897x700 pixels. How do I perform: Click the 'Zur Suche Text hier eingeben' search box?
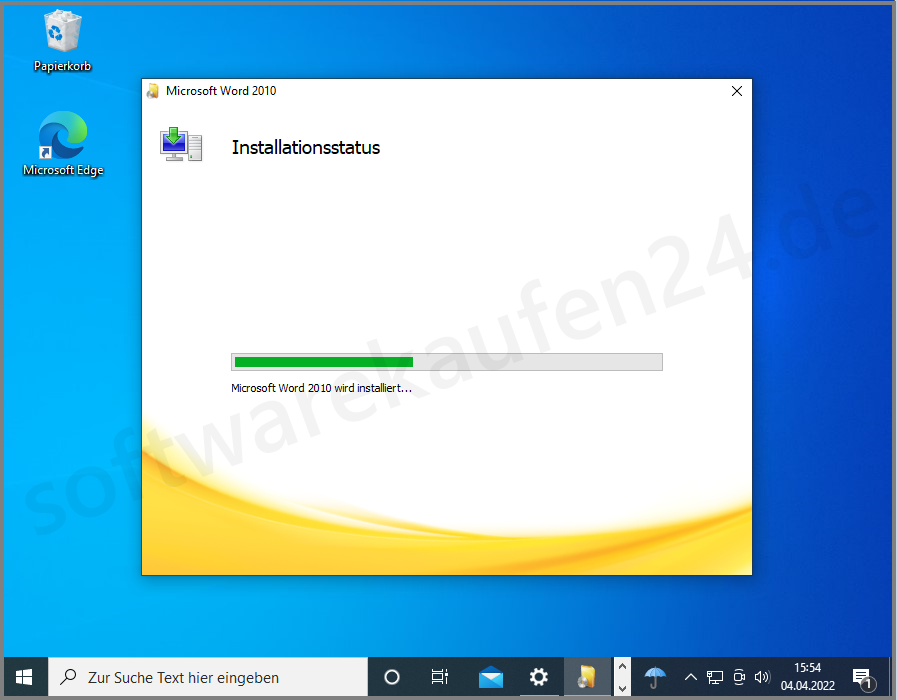pyautogui.click(x=208, y=678)
